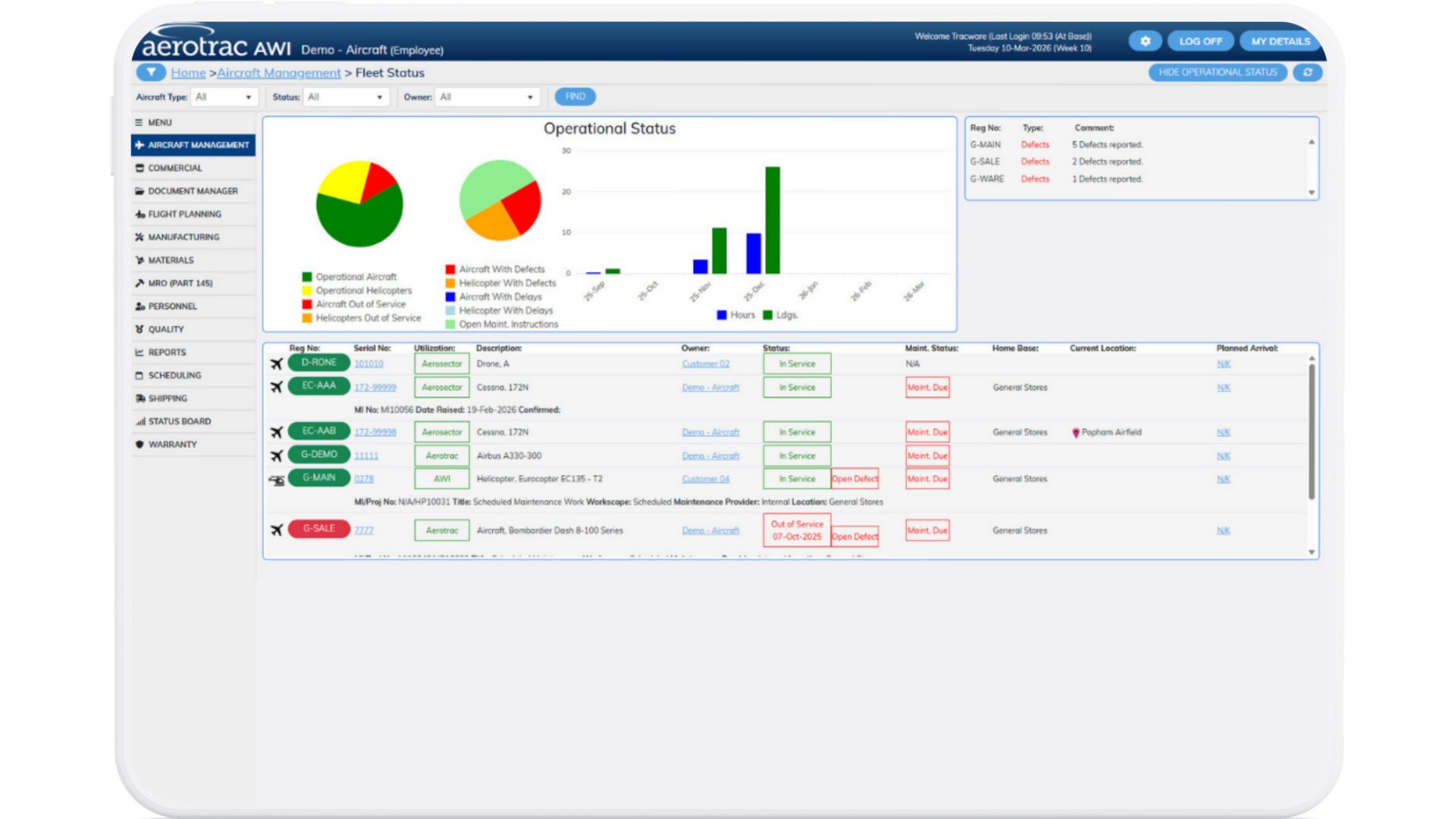This screenshot has height=819, width=1456.
Task: Click the Hours blue legend swatch
Action: coord(722,315)
